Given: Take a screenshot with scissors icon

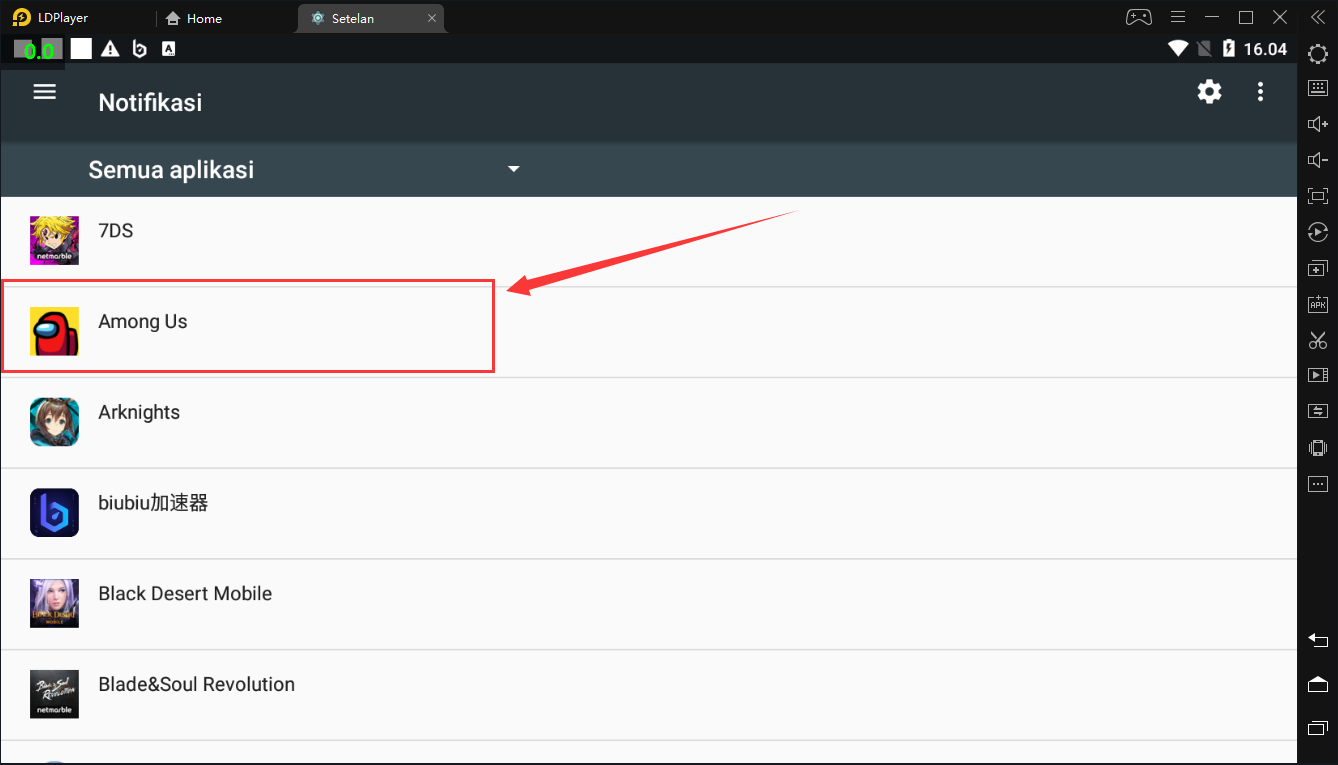Looking at the screenshot, I should (x=1318, y=340).
